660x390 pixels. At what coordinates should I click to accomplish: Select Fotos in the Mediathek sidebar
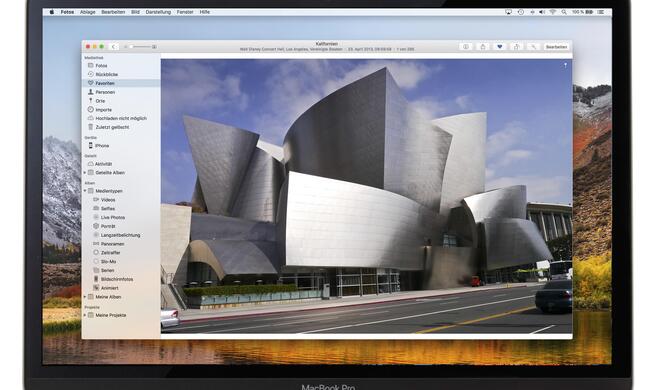point(121,66)
